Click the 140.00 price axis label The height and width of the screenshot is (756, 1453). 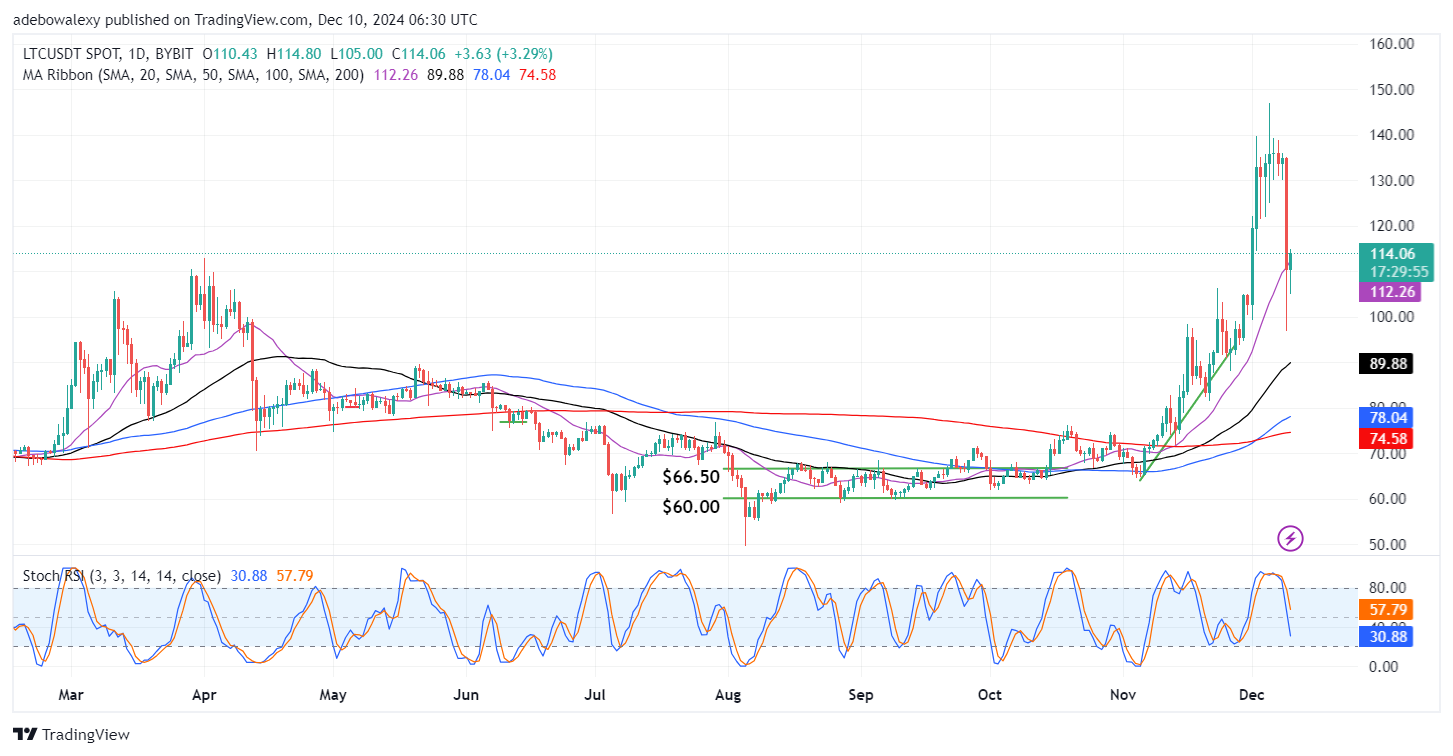pos(1391,135)
